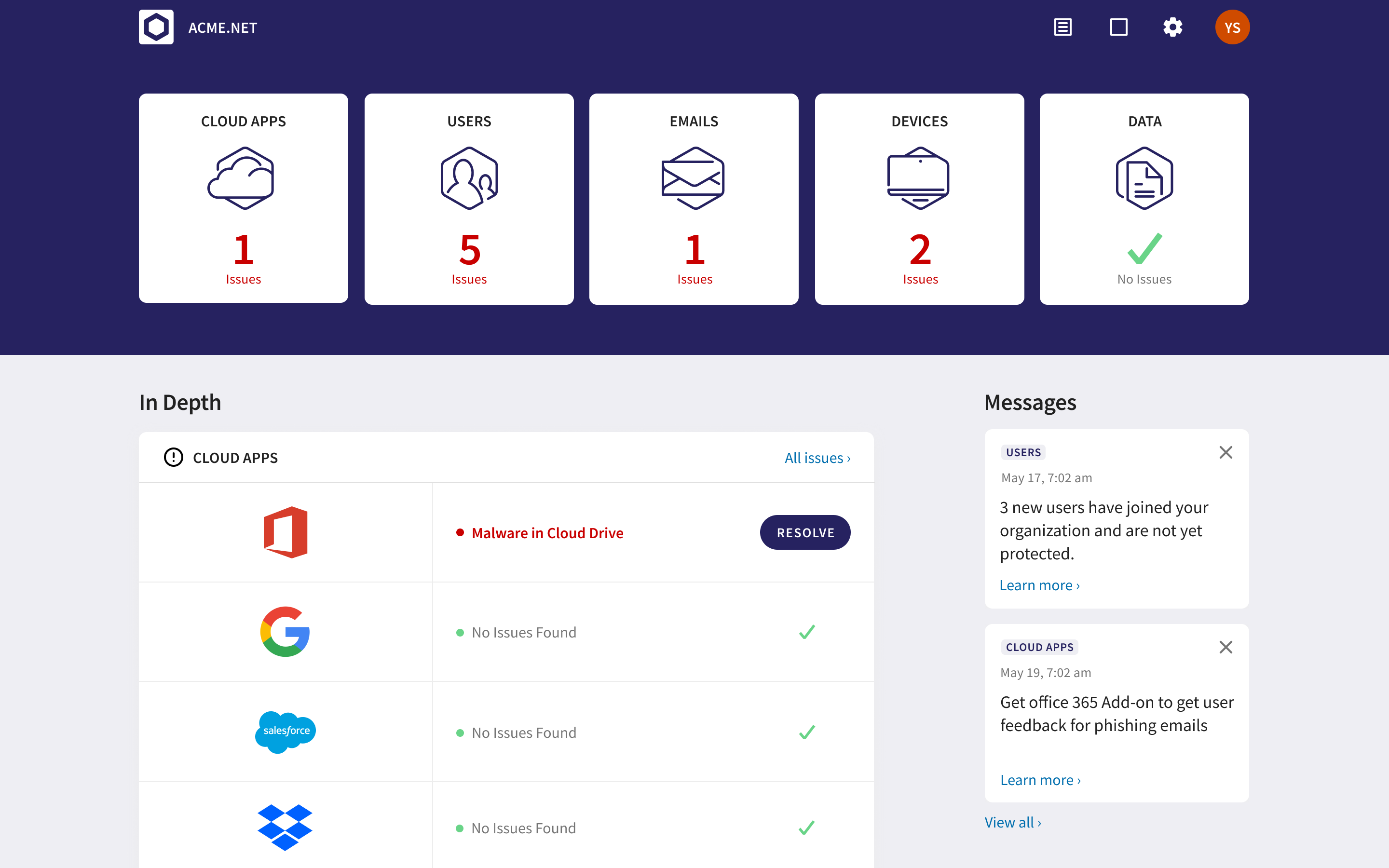Viewport: 1389px width, 868px height.
Task: Open the list view icon in header
Action: pyautogui.click(x=1062, y=27)
